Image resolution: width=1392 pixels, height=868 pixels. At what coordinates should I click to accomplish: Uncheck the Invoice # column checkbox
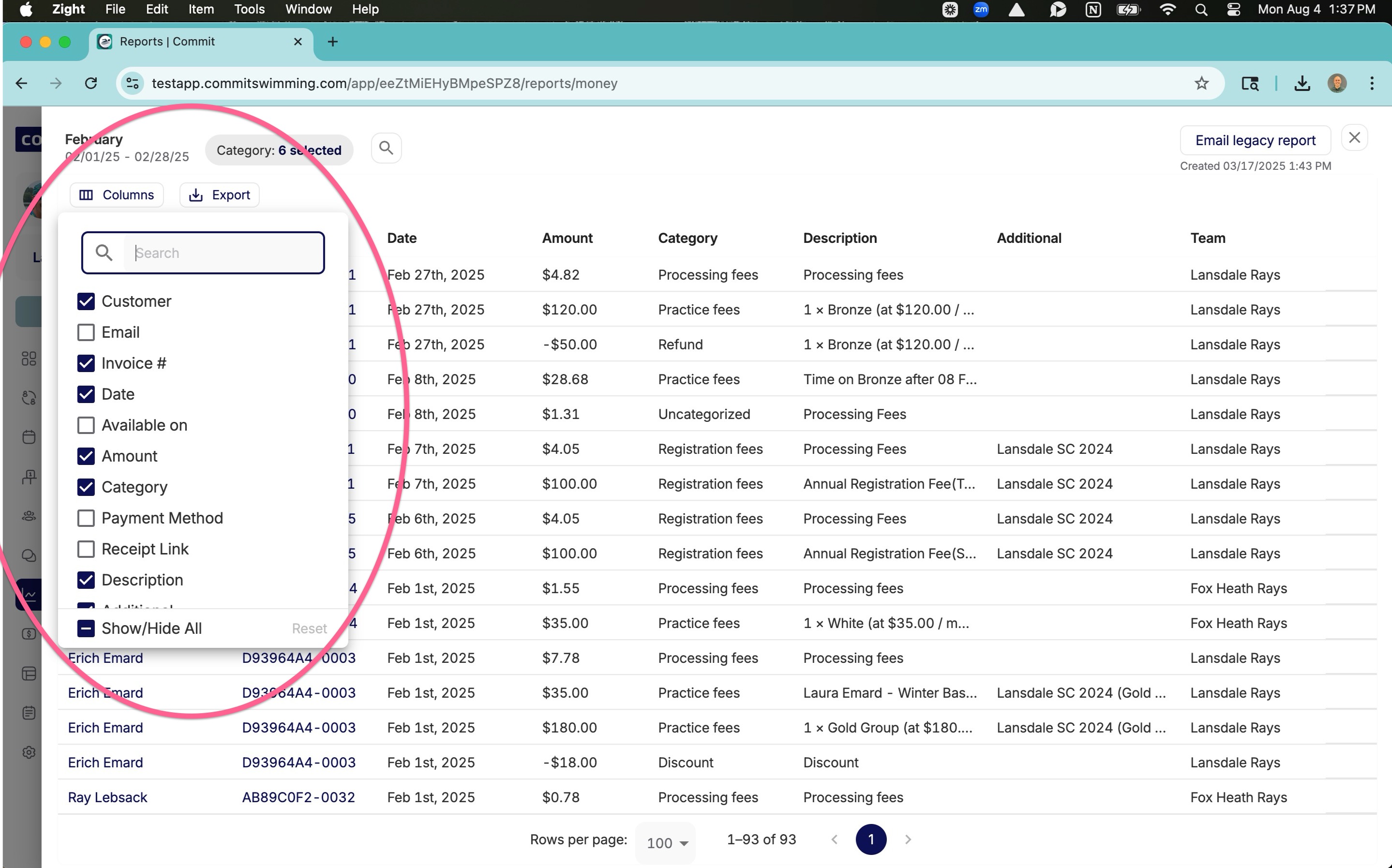click(x=86, y=363)
